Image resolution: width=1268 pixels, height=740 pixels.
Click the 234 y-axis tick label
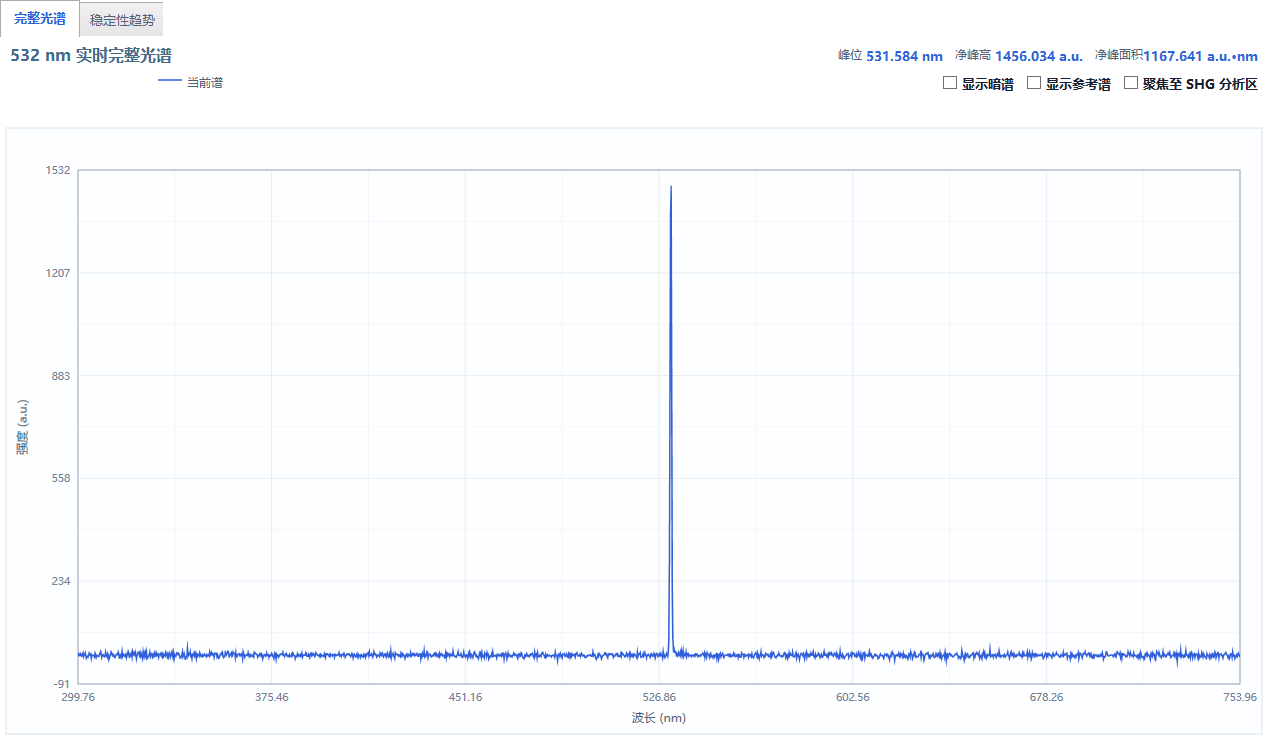(x=61, y=581)
